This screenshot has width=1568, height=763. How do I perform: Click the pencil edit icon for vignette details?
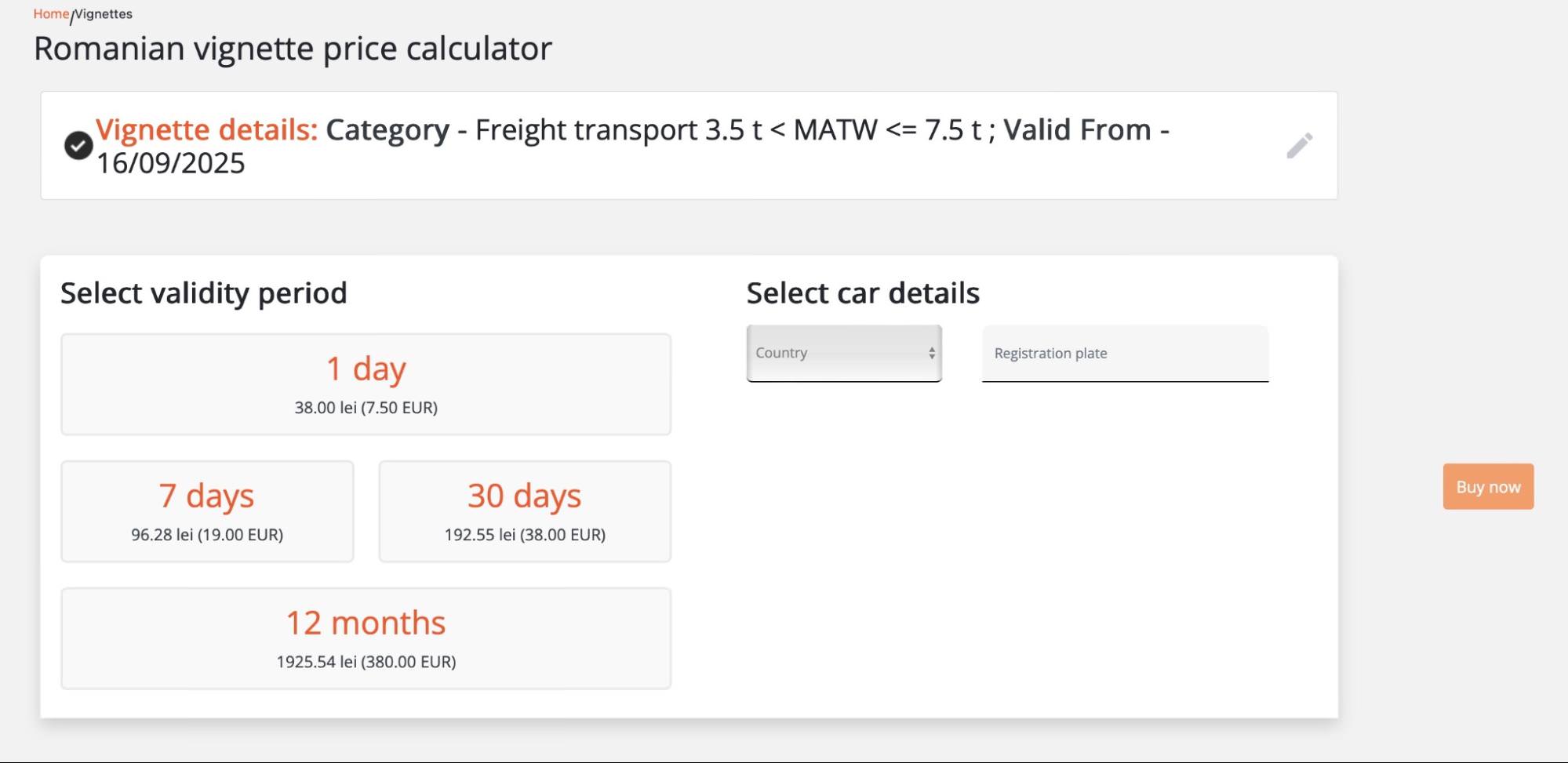tap(1299, 146)
